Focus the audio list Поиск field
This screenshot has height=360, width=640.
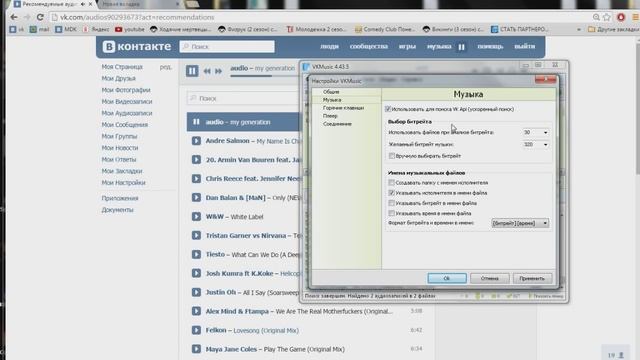tap(243, 98)
